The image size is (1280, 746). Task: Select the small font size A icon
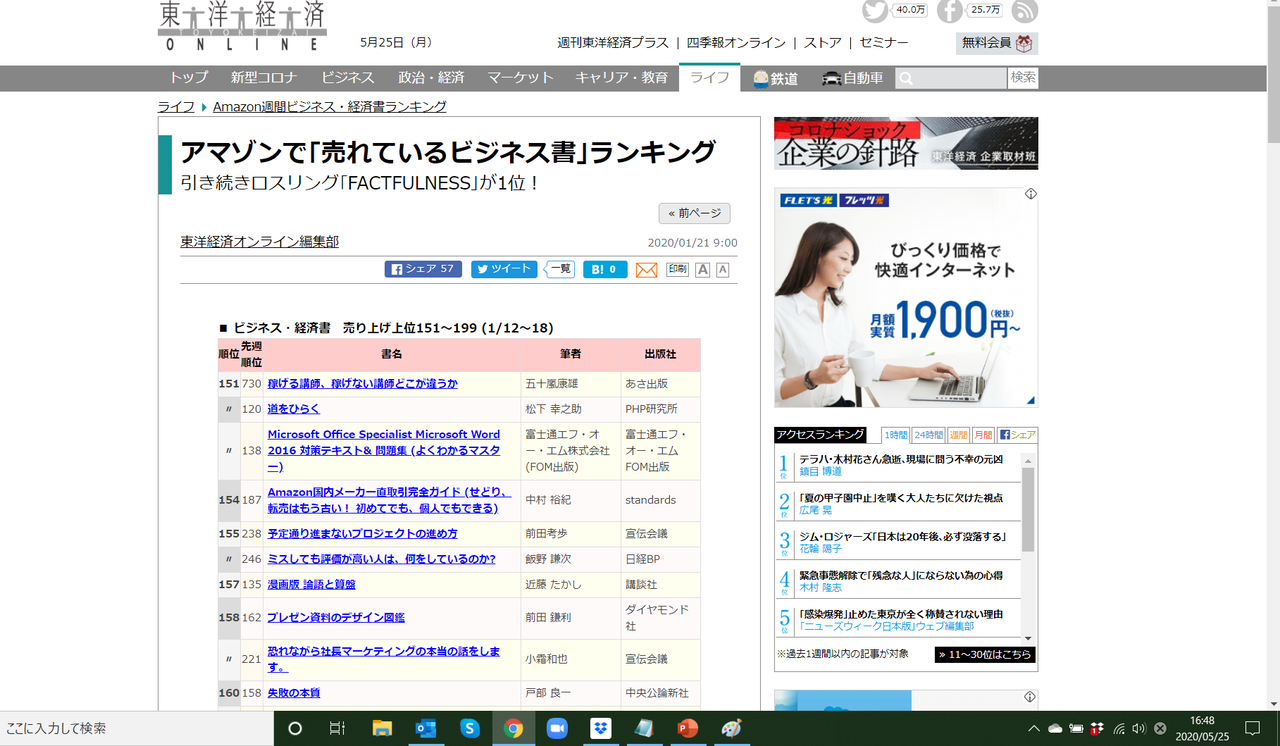point(722,270)
